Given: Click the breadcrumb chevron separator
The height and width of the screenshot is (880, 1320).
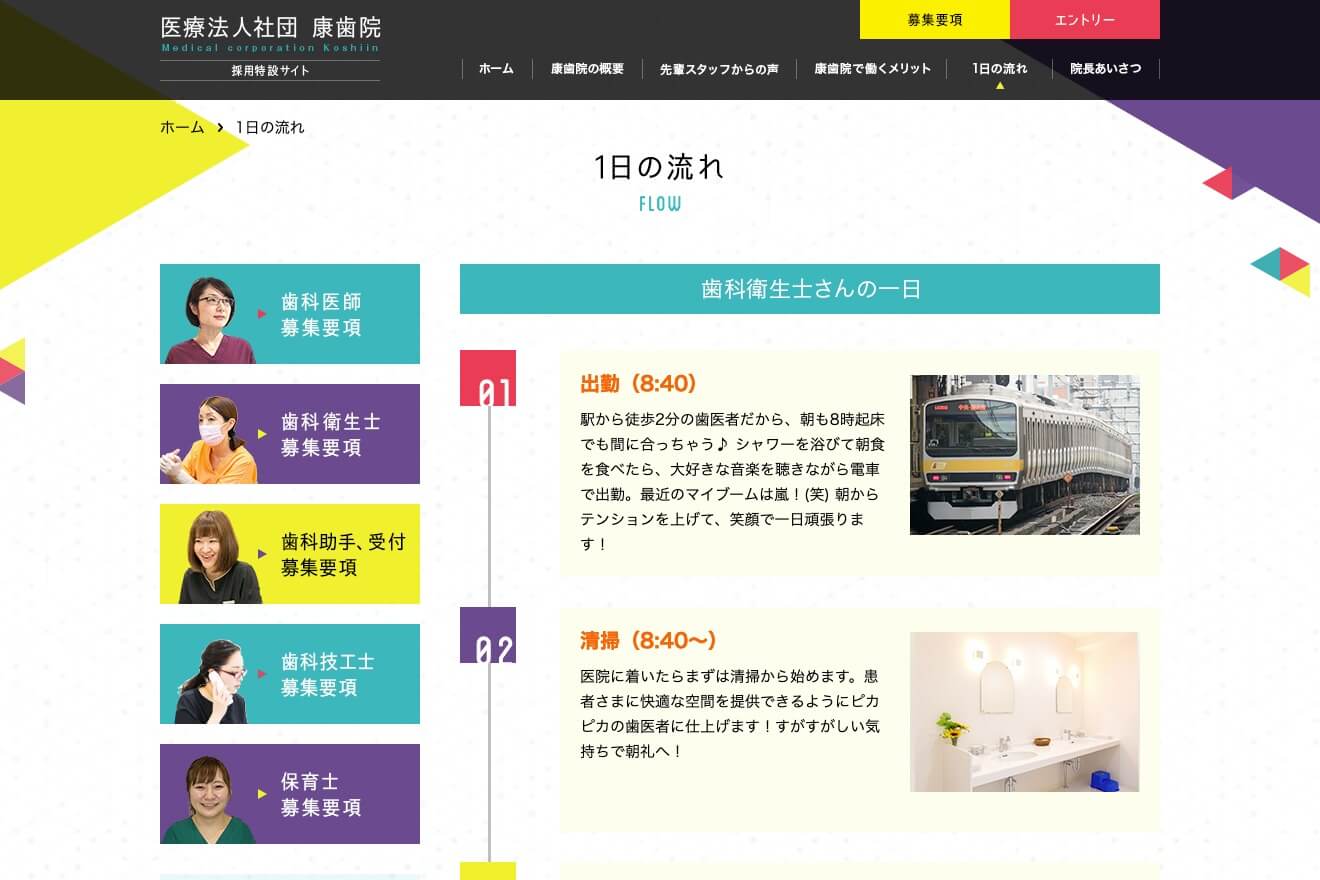Looking at the screenshot, I should 220,128.
